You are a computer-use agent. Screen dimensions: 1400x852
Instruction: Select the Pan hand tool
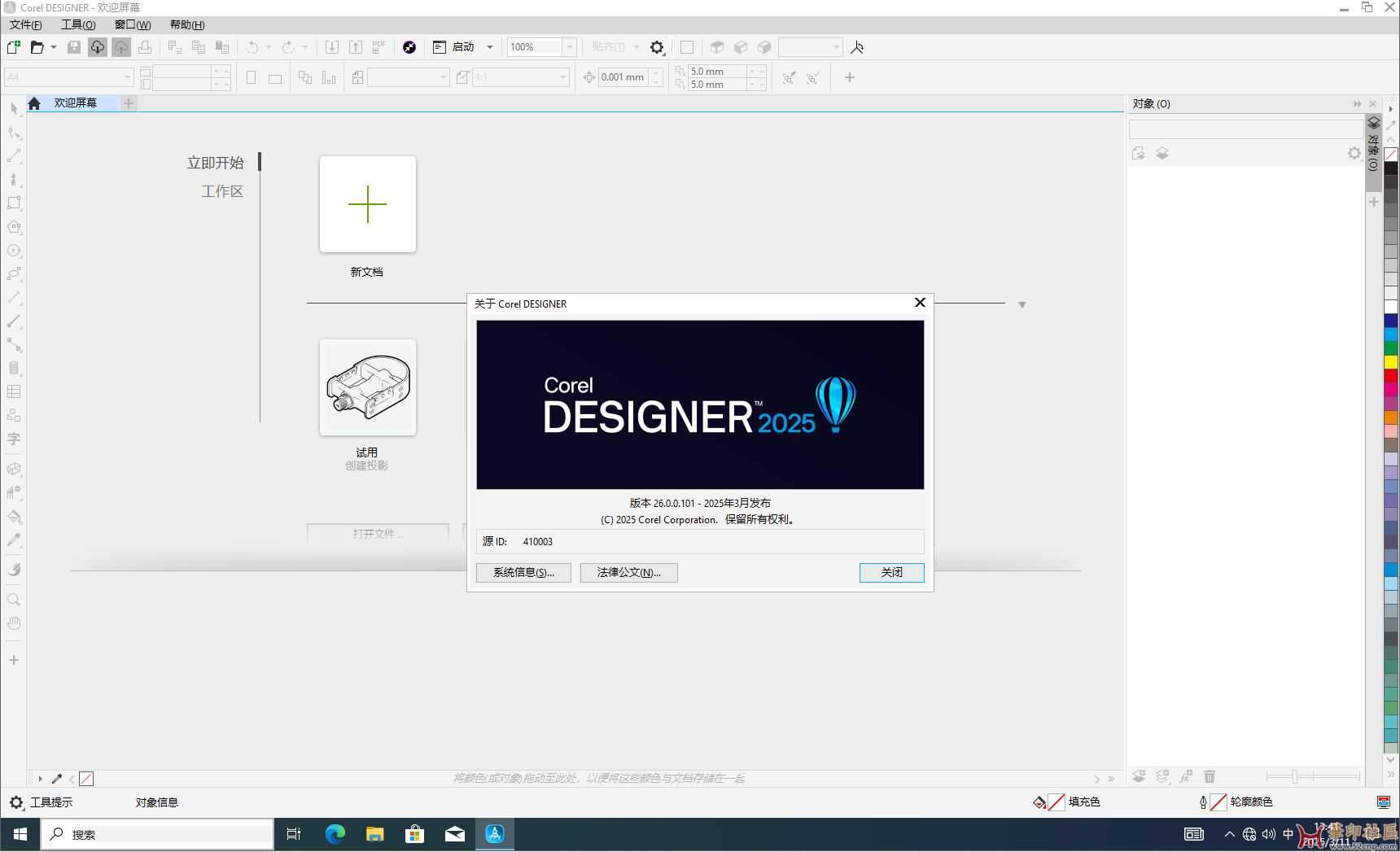(14, 623)
